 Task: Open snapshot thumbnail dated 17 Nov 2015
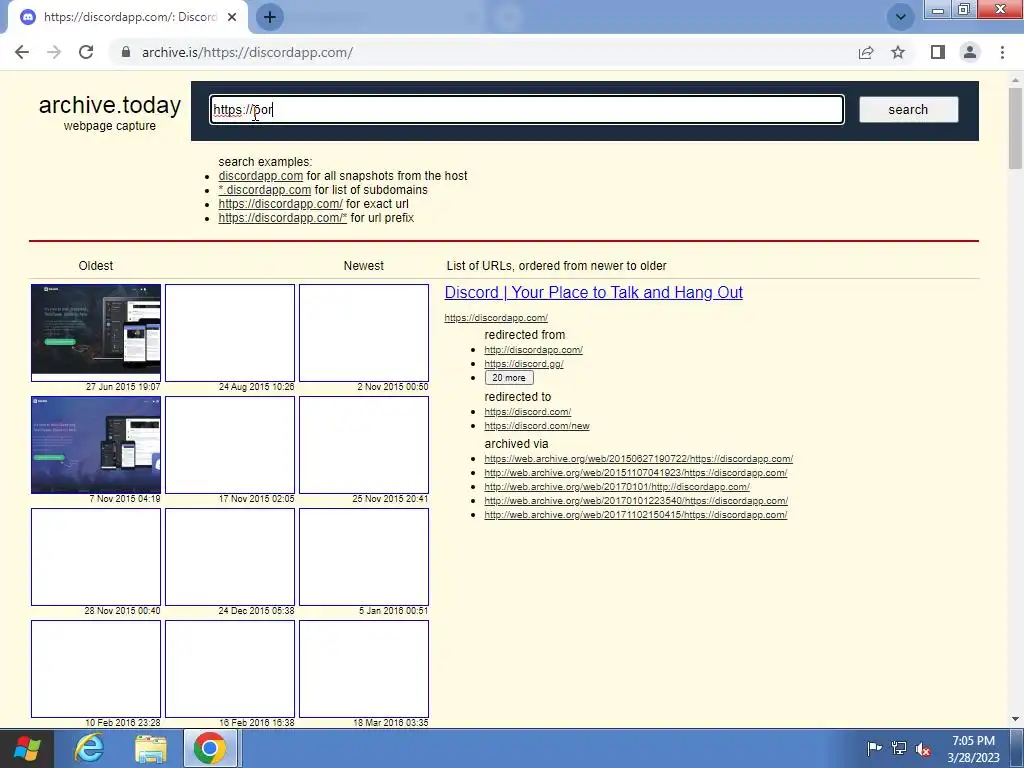coord(230,445)
